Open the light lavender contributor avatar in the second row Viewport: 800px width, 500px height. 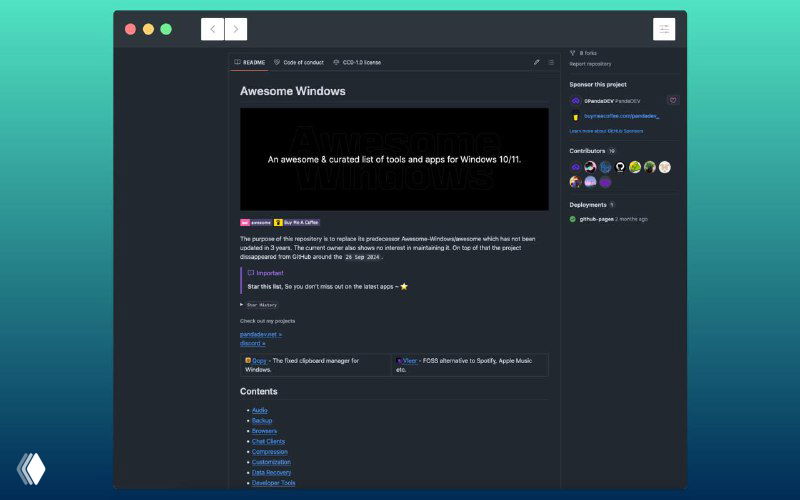tap(590, 182)
